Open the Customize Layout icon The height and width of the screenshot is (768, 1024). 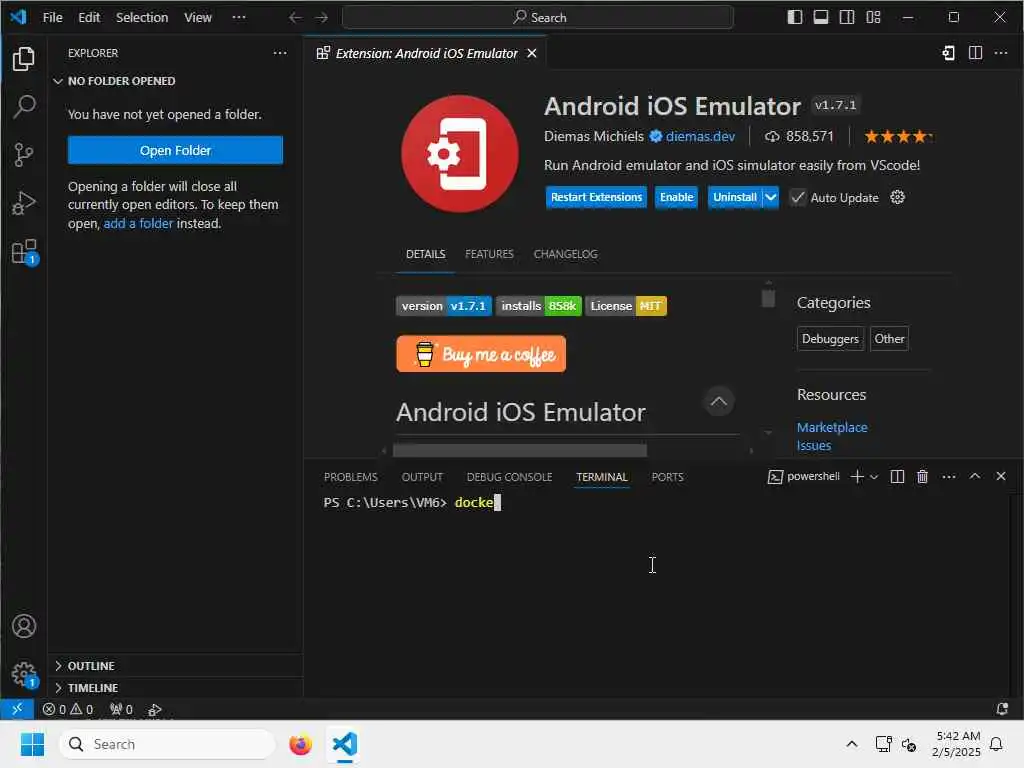873,17
